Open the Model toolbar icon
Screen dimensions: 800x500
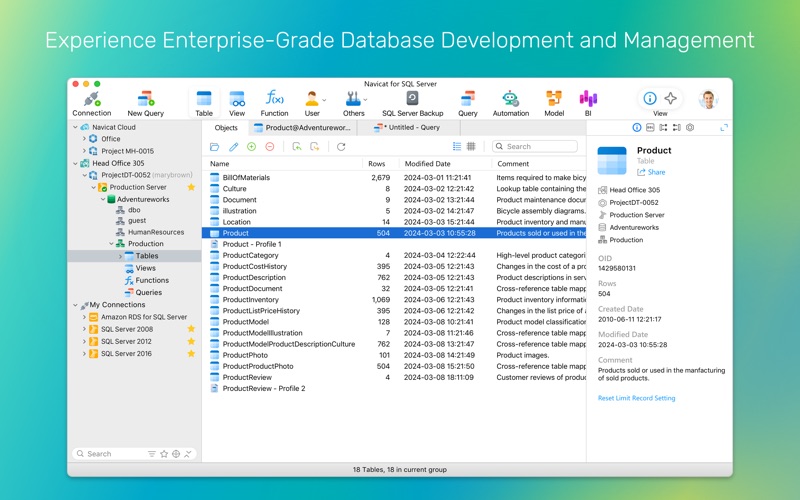(x=554, y=104)
